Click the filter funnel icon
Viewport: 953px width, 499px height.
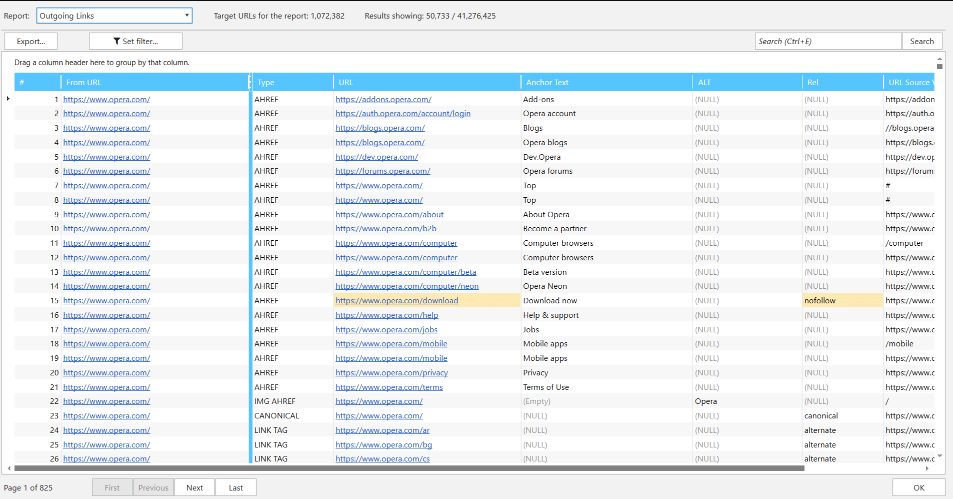click(116, 41)
